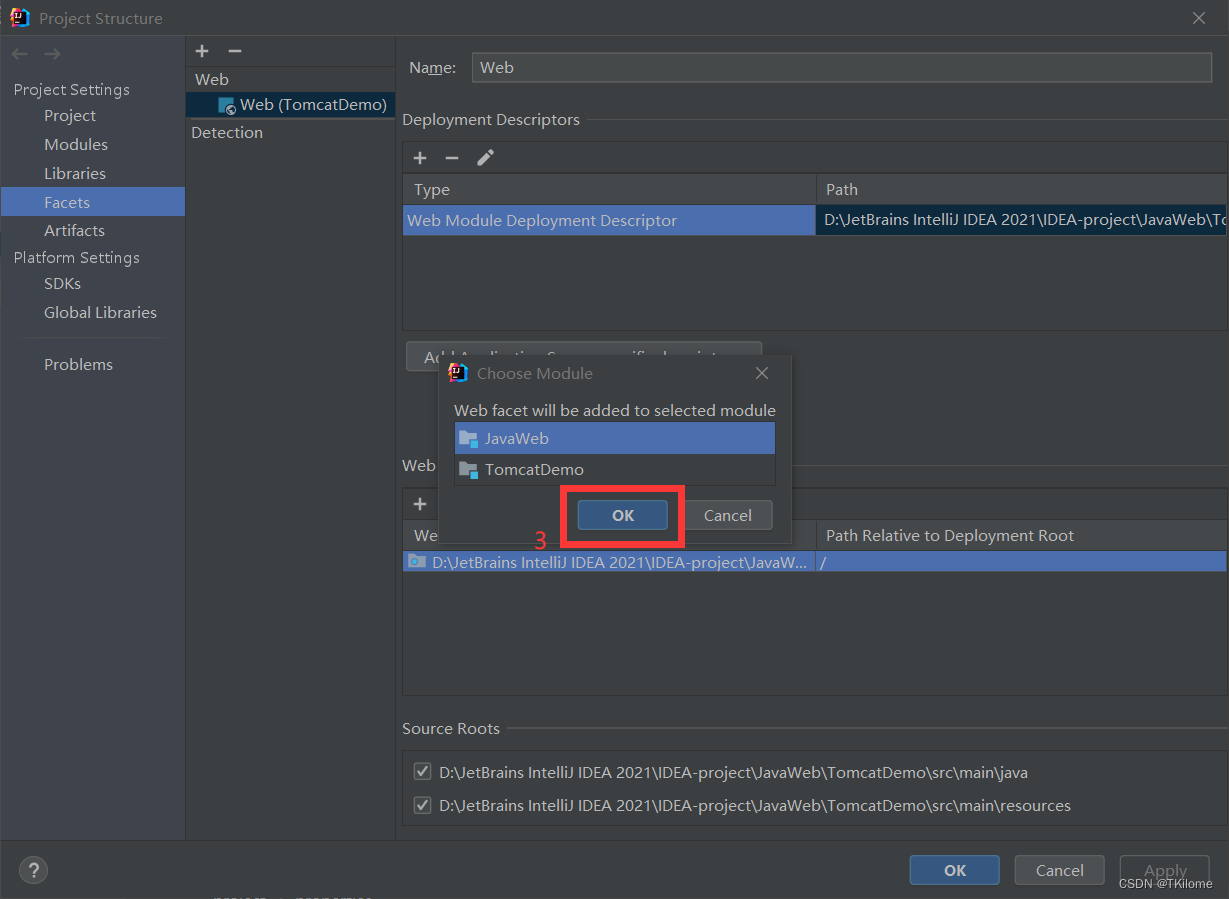Open the Facets settings page
This screenshot has width=1229, height=899.
[x=92, y=202]
